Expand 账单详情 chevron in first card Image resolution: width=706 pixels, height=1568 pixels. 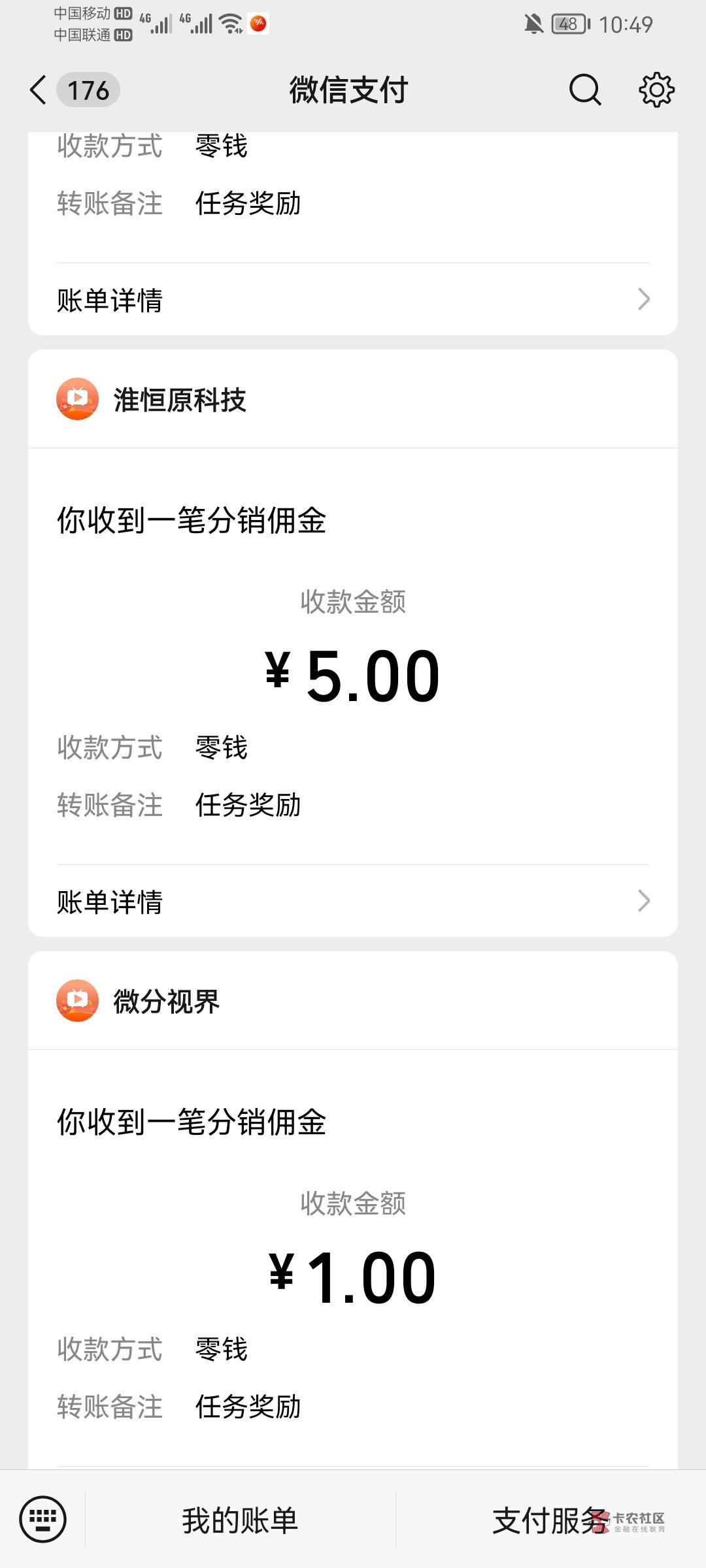644,299
